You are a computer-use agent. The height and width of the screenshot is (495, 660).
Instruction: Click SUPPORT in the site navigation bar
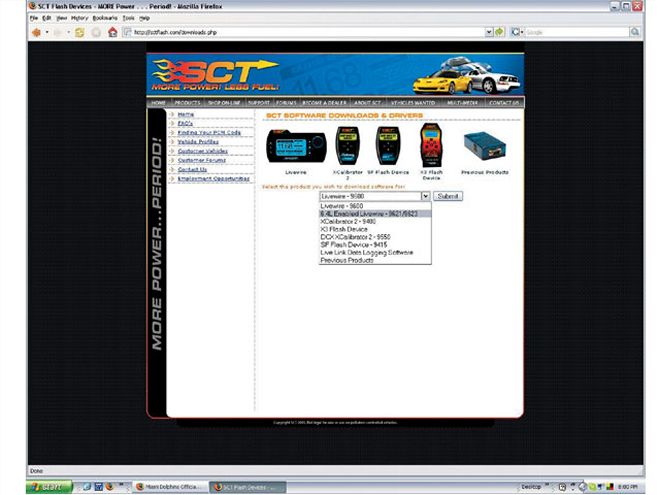259,103
